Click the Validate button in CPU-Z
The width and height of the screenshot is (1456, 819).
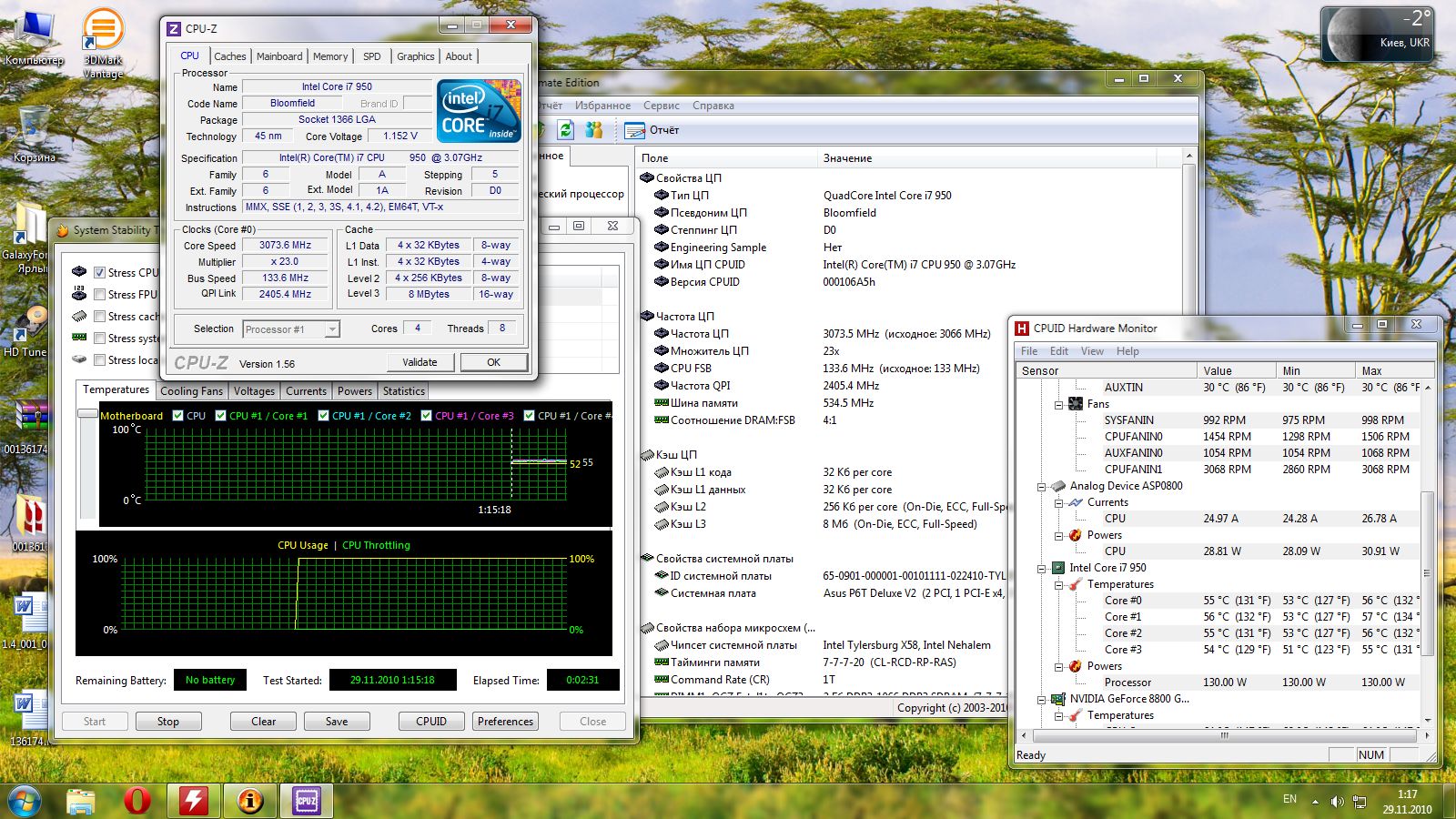tap(420, 362)
